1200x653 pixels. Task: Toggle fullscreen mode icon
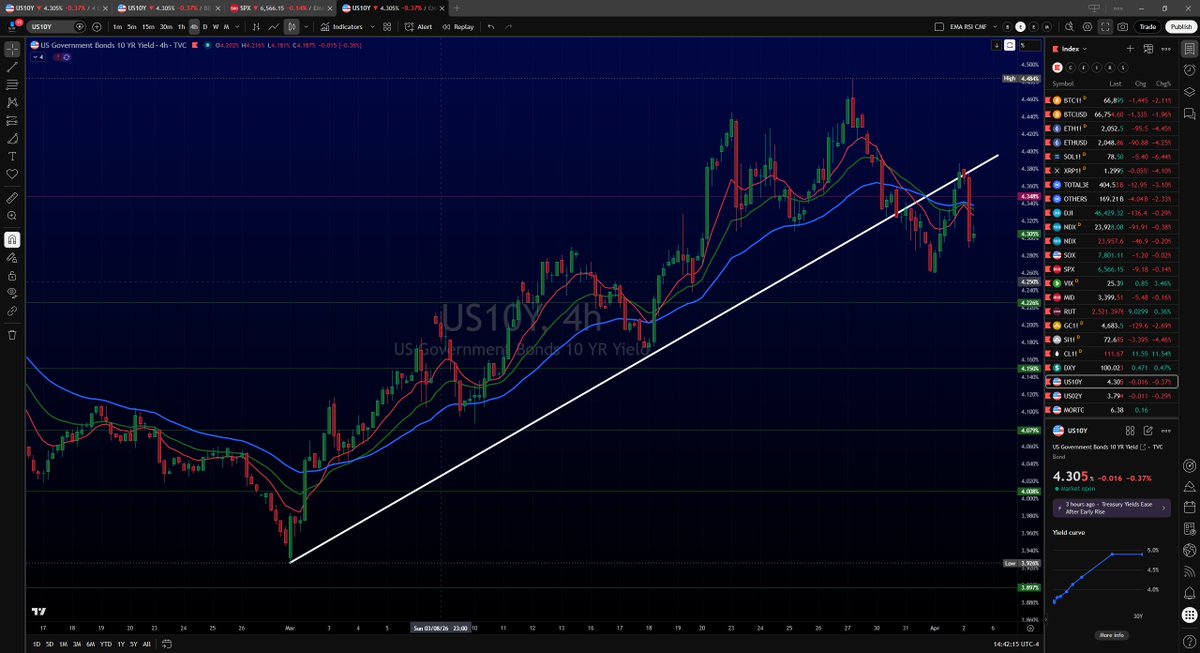click(x=1105, y=27)
